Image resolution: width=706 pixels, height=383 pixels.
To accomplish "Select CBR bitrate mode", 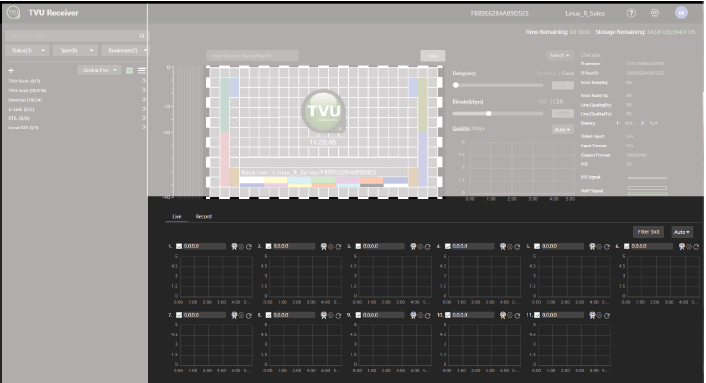I will click(558, 102).
